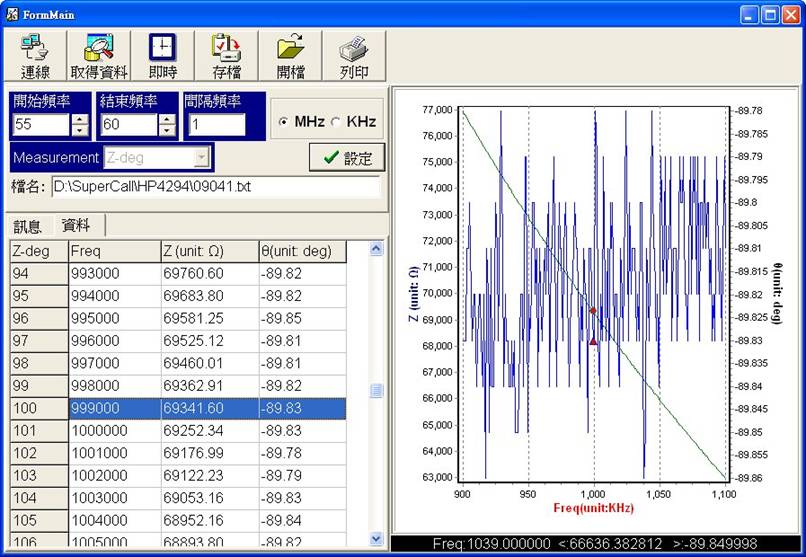806x557 pixels.
Task: Click the -89.85 theta cell
Action: click(302, 319)
